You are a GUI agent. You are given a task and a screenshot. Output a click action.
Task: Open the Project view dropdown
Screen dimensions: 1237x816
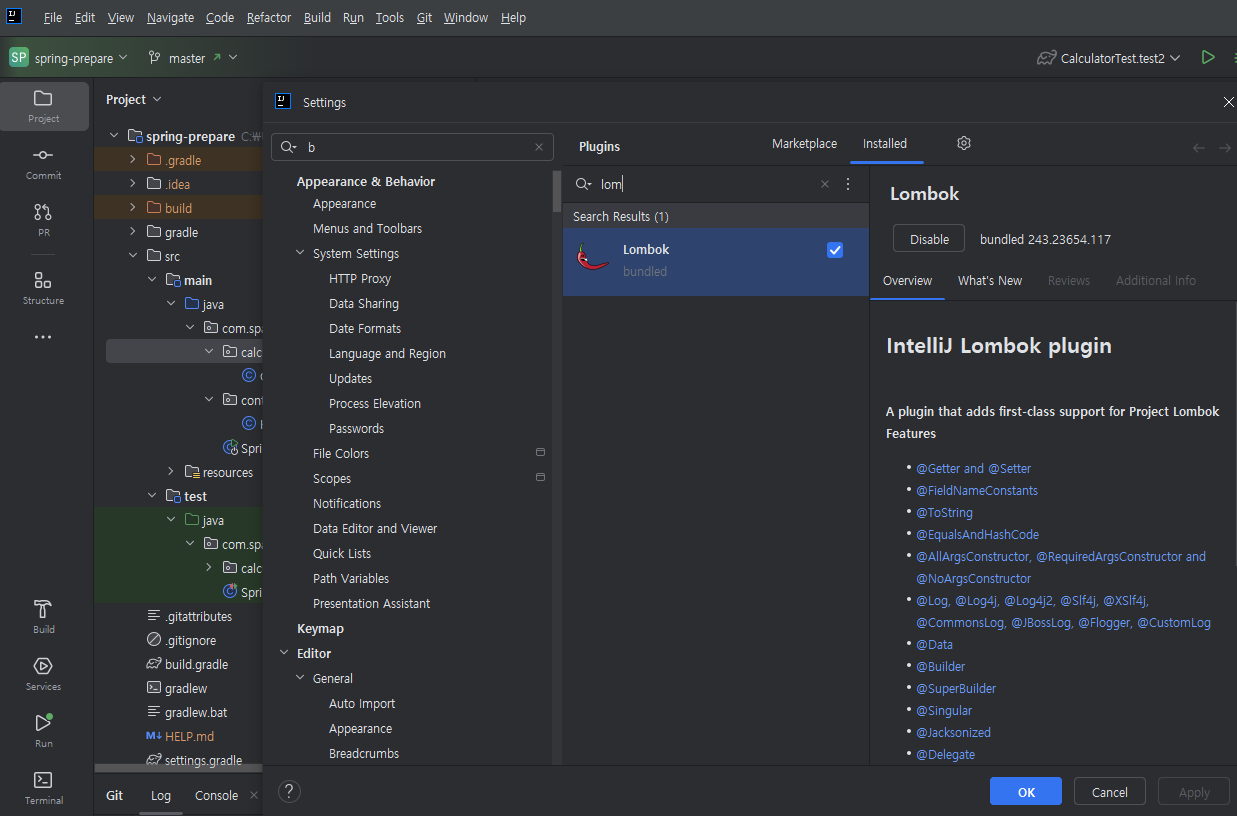[x=134, y=99]
